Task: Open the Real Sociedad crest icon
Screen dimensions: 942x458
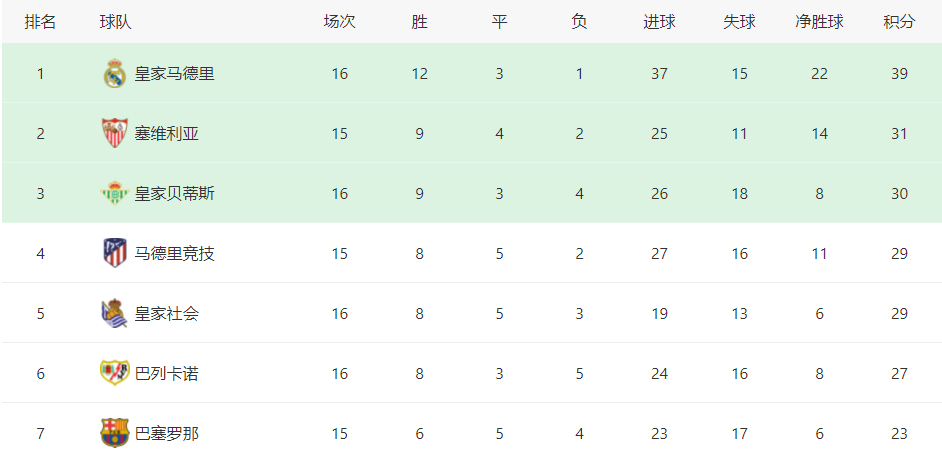Action: tap(114, 313)
